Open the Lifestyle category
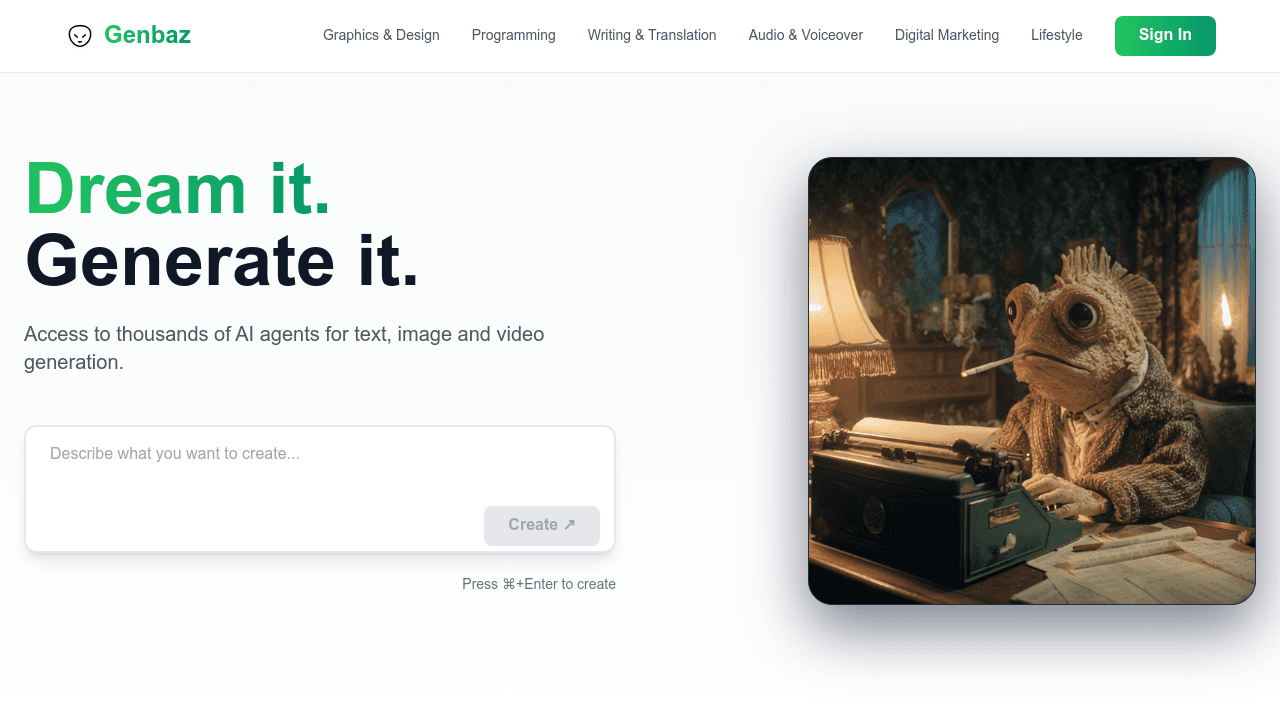The width and height of the screenshot is (1280, 720). coord(1056,35)
